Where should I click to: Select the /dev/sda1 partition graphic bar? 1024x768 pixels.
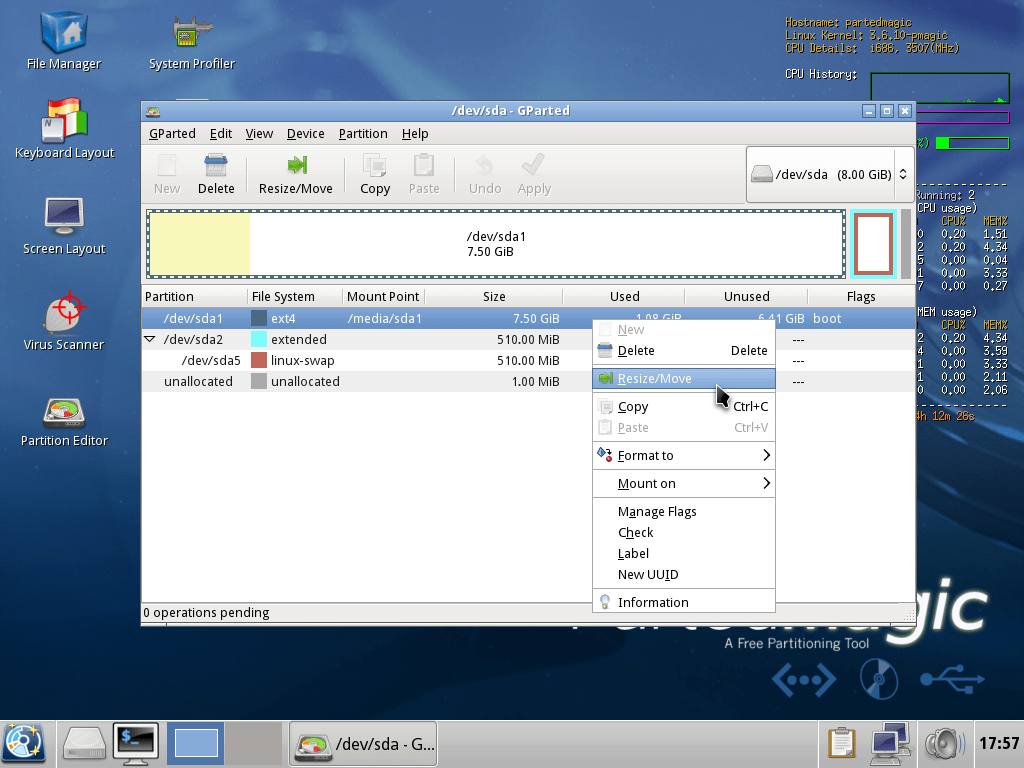point(496,244)
